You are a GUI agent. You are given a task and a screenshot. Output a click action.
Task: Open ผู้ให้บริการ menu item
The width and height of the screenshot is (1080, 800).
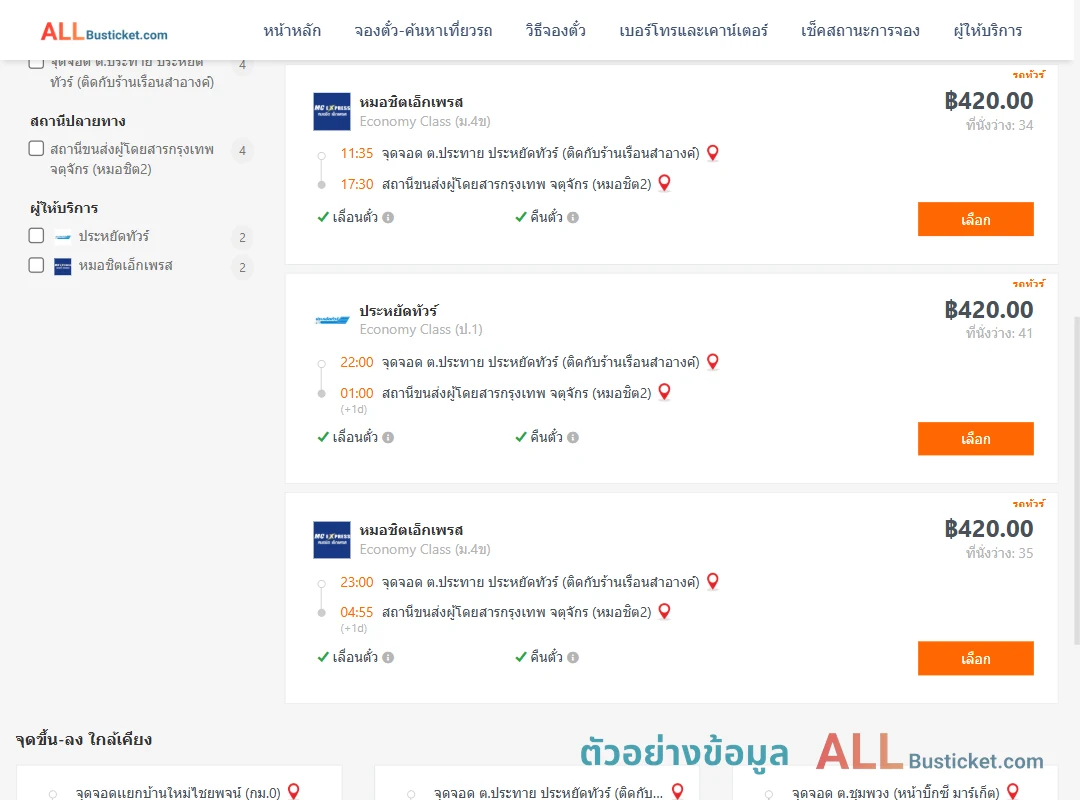click(x=988, y=31)
